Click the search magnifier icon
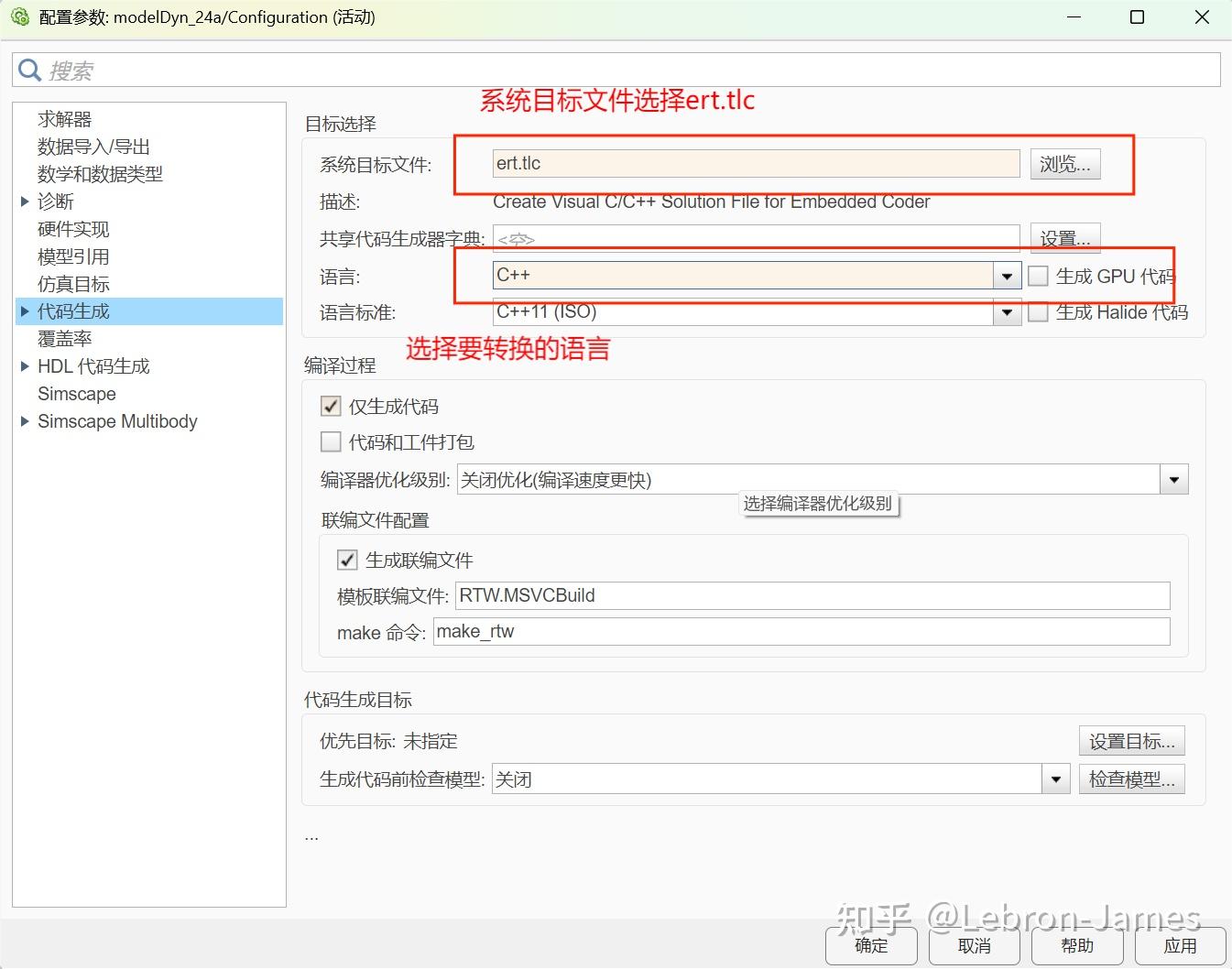This screenshot has height=969, width=1232. coord(30,70)
